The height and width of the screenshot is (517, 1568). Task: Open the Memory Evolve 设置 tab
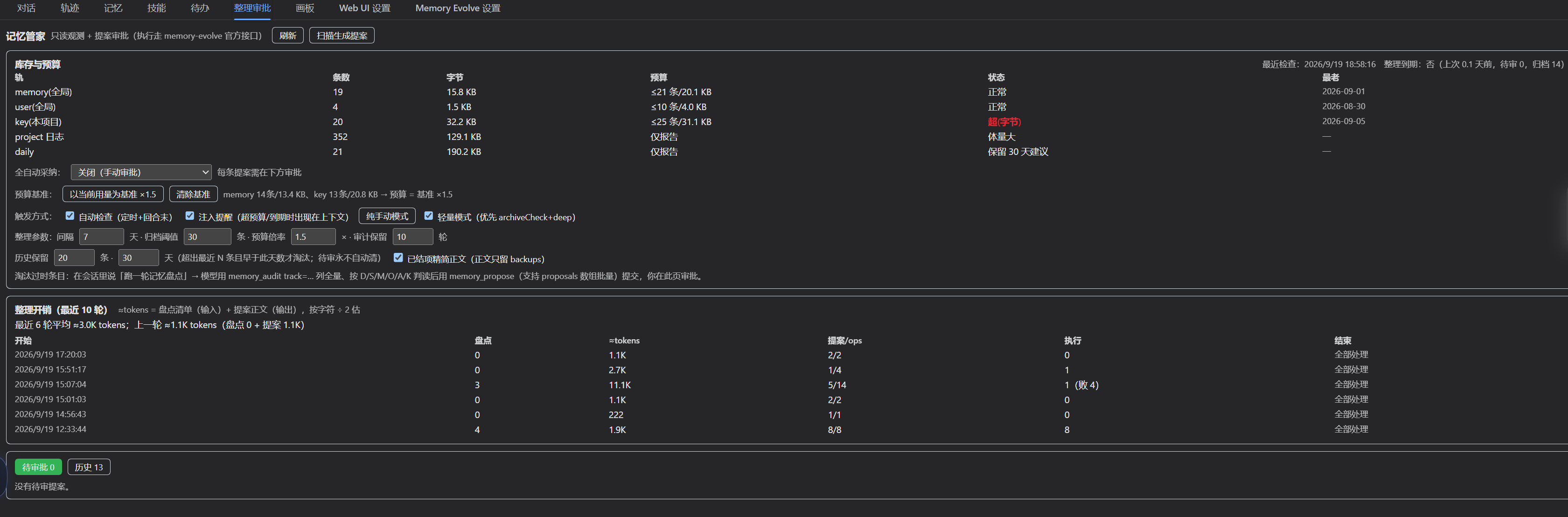pos(458,8)
